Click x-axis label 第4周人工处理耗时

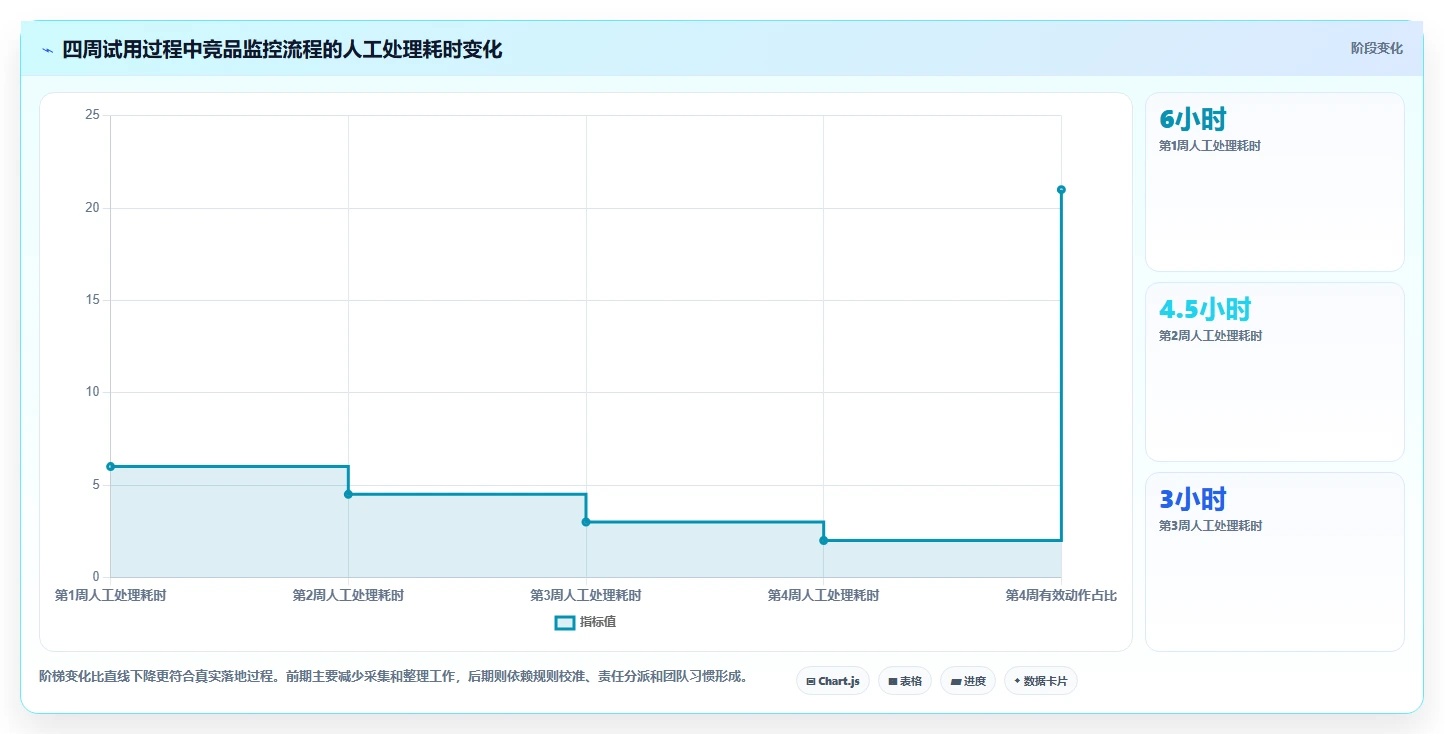point(823,595)
